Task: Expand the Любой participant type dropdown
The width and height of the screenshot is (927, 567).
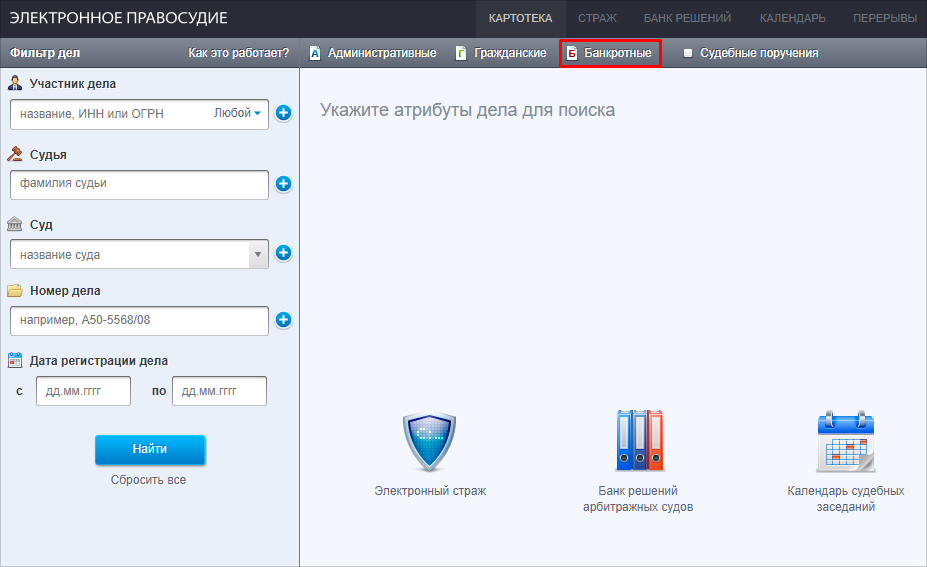Action: 238,114
